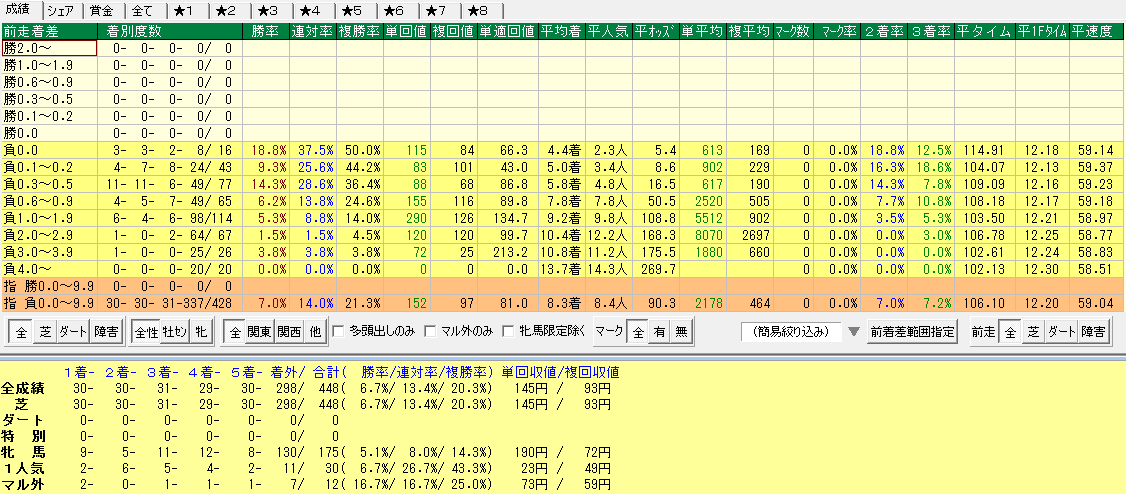1126x494 pixels.
Task: Sort by the 平均着 column header
Action: point(562,31)
